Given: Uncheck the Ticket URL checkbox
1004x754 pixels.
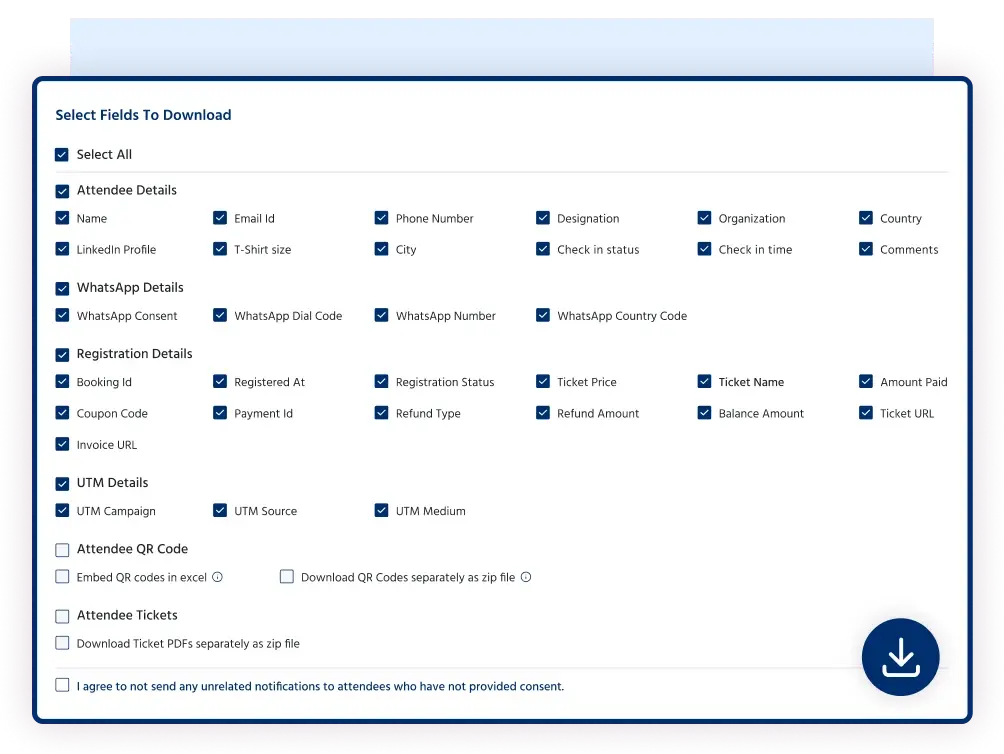Looking at the screenshot, I should pos(866,412).
